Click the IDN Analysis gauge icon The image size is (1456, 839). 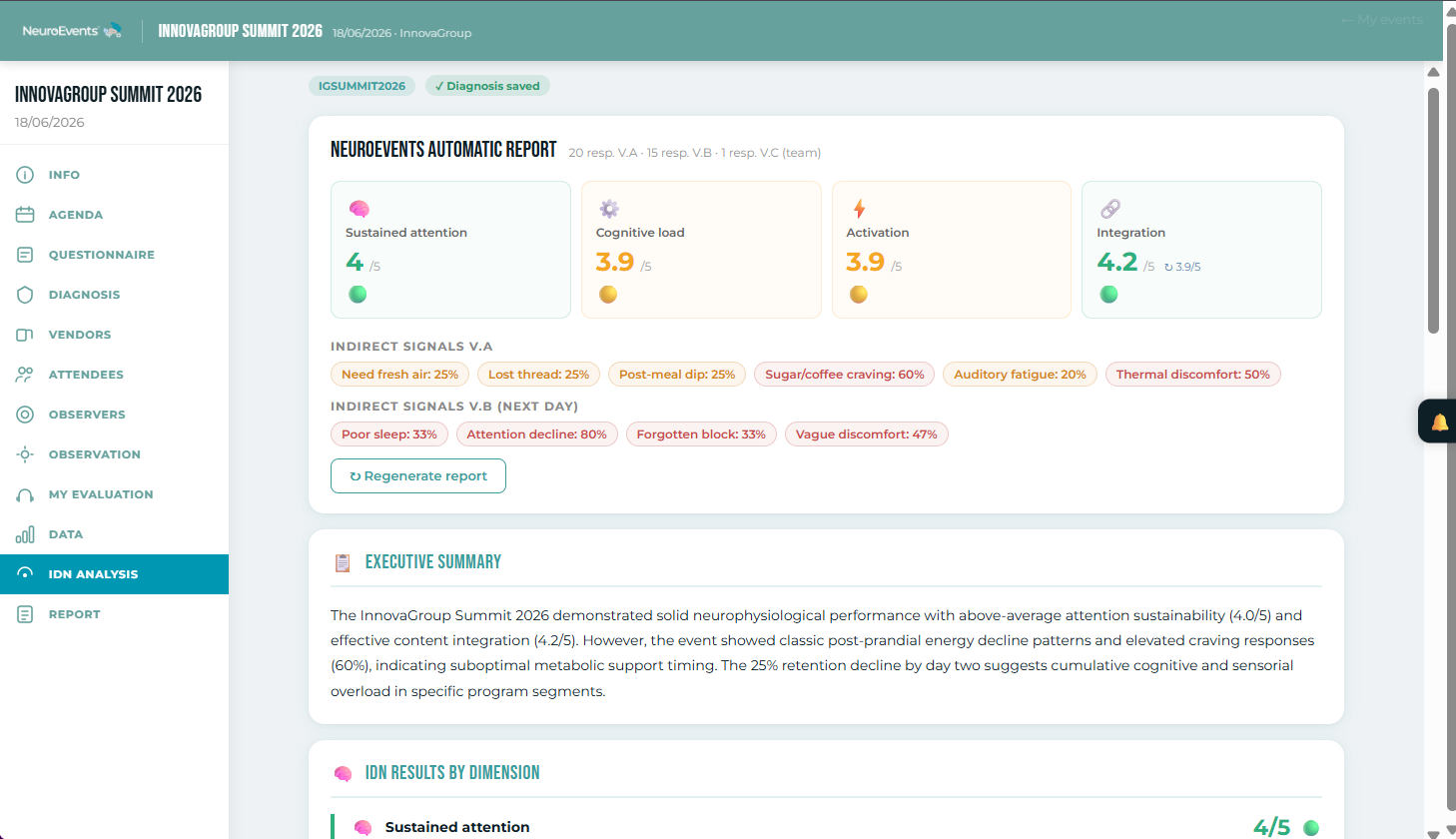(x=25, y=574)
